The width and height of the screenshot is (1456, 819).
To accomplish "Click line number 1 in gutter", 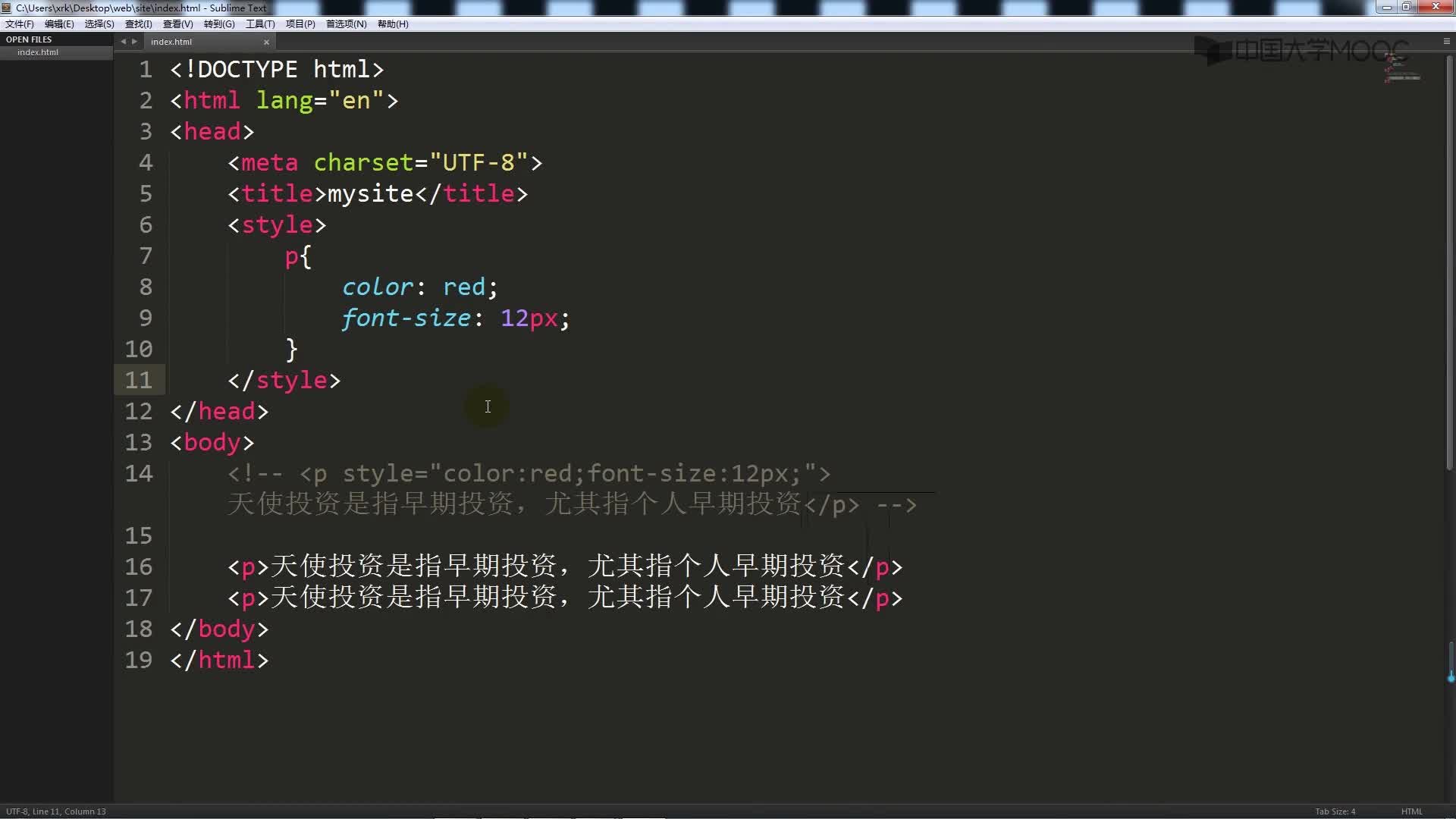I will click(146, 69).
